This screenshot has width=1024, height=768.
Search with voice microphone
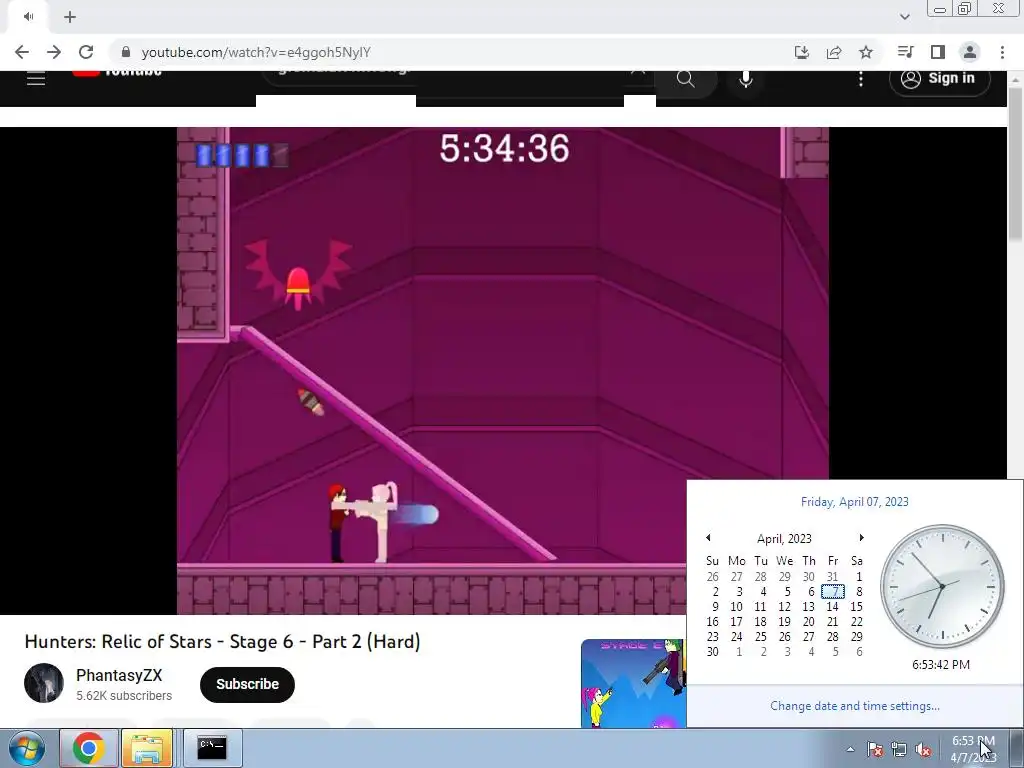click(x=746, y=79)
